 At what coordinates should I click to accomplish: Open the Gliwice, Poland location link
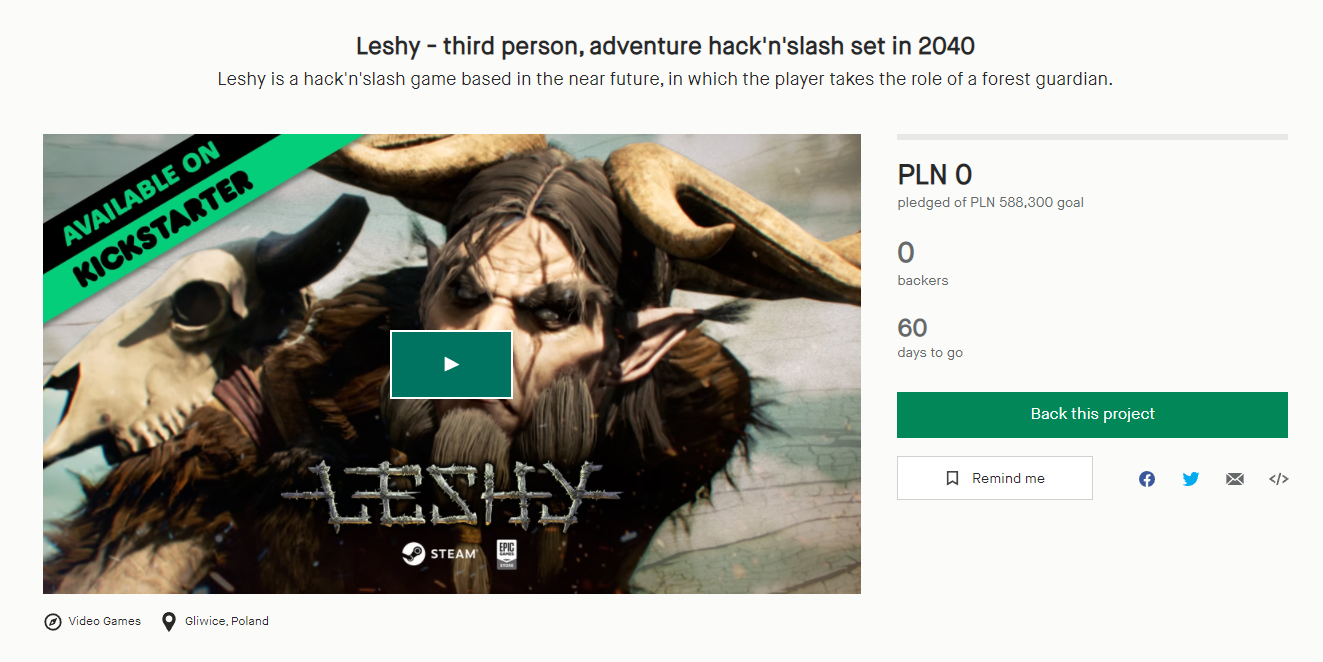coord(227,621)
